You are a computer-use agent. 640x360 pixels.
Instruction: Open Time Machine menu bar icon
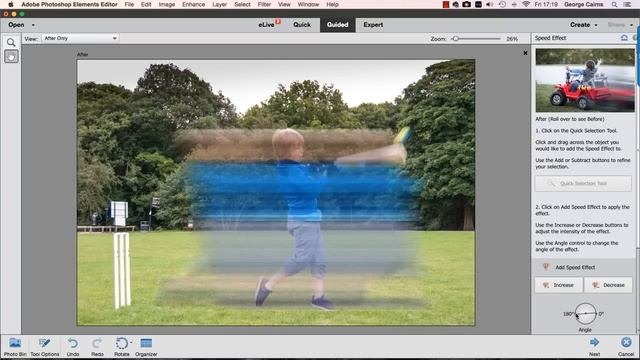tap(502, 4)
